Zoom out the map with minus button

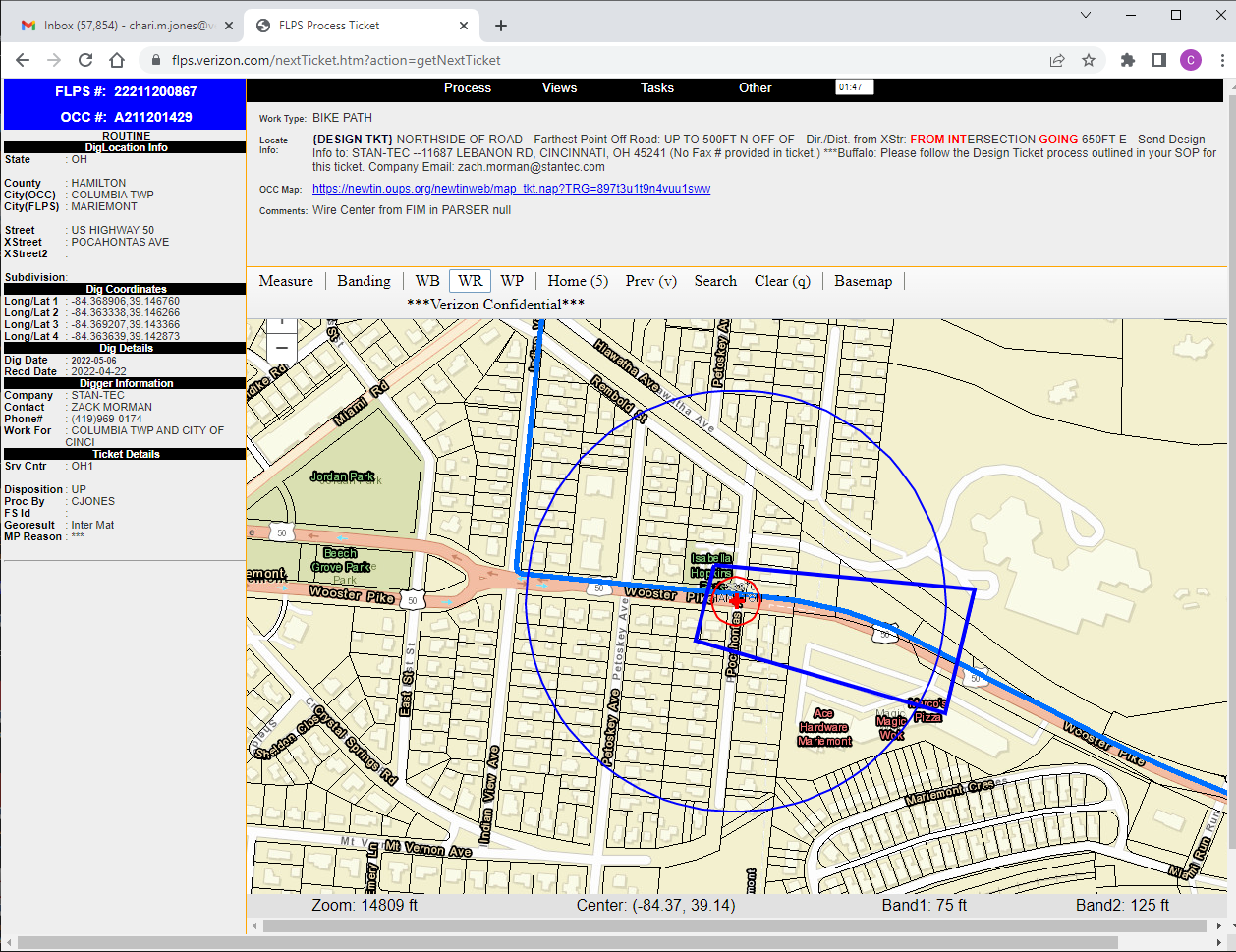tap(281, 347)
